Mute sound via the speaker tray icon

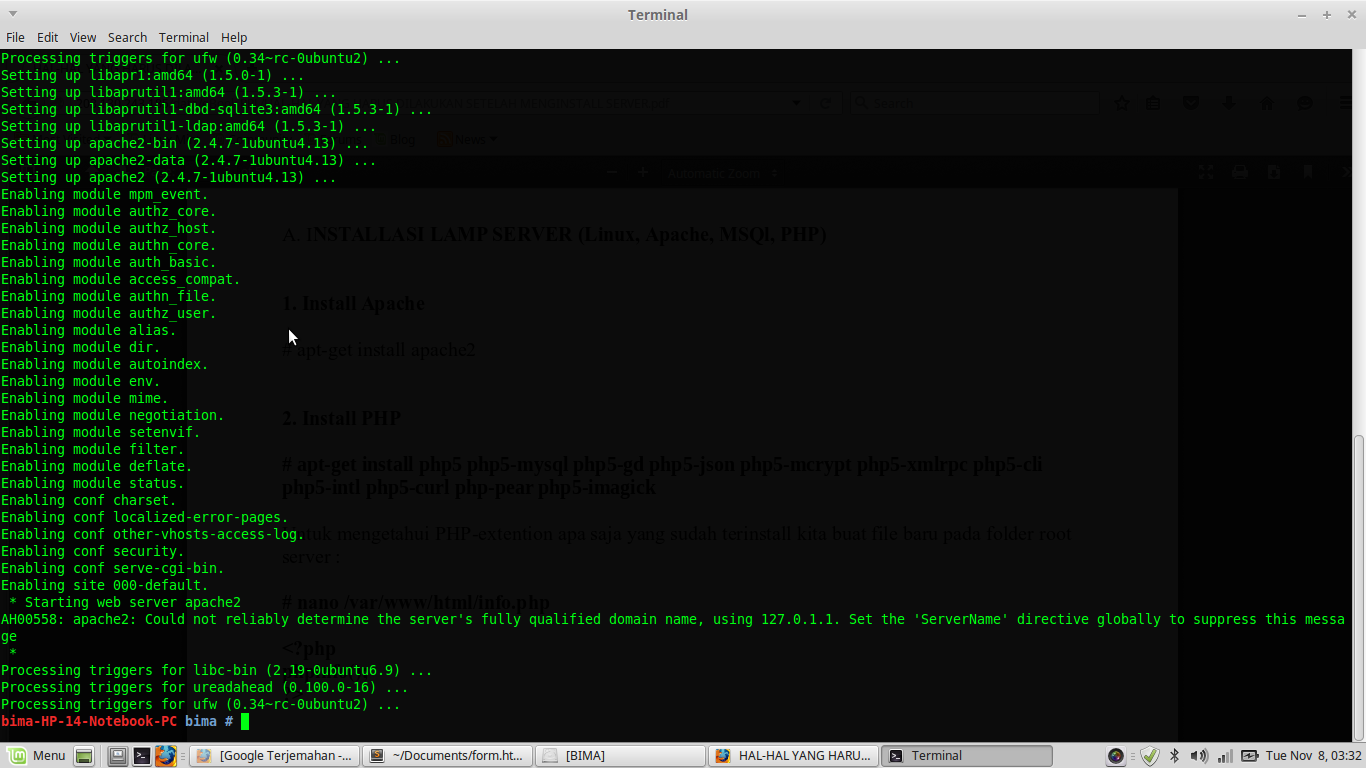1199,756
